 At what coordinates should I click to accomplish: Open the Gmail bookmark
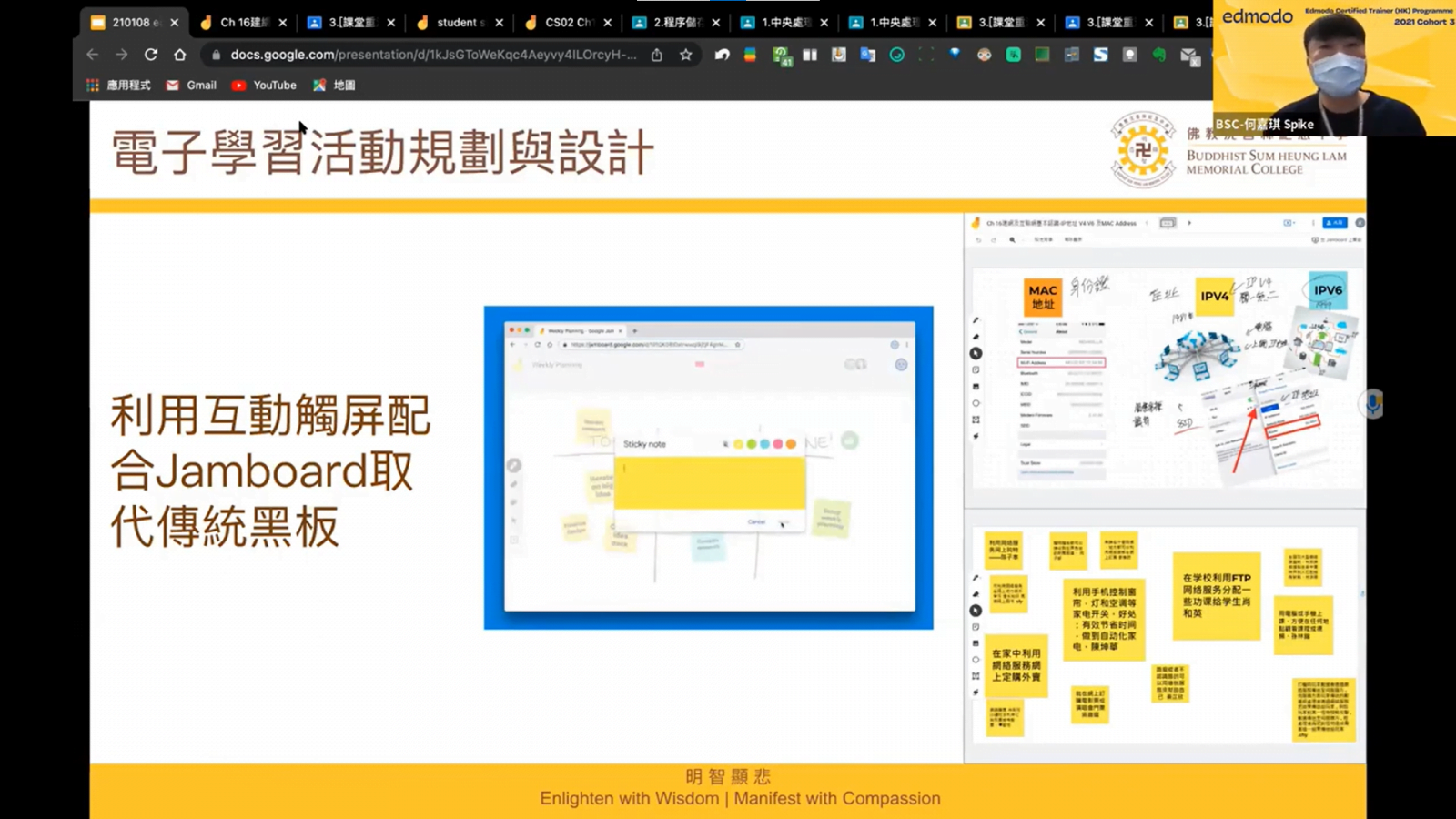tap(191, 86)
